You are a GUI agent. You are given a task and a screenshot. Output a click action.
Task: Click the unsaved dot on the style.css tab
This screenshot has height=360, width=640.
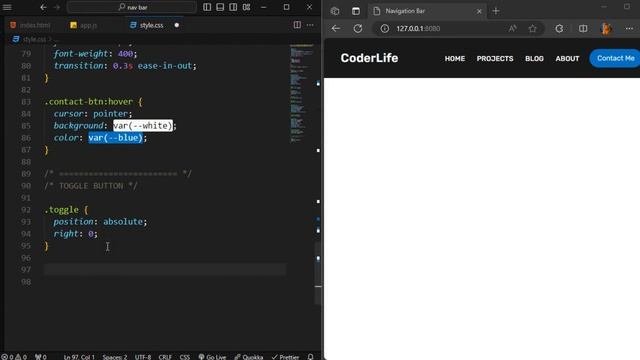click(x=176, y=25)
